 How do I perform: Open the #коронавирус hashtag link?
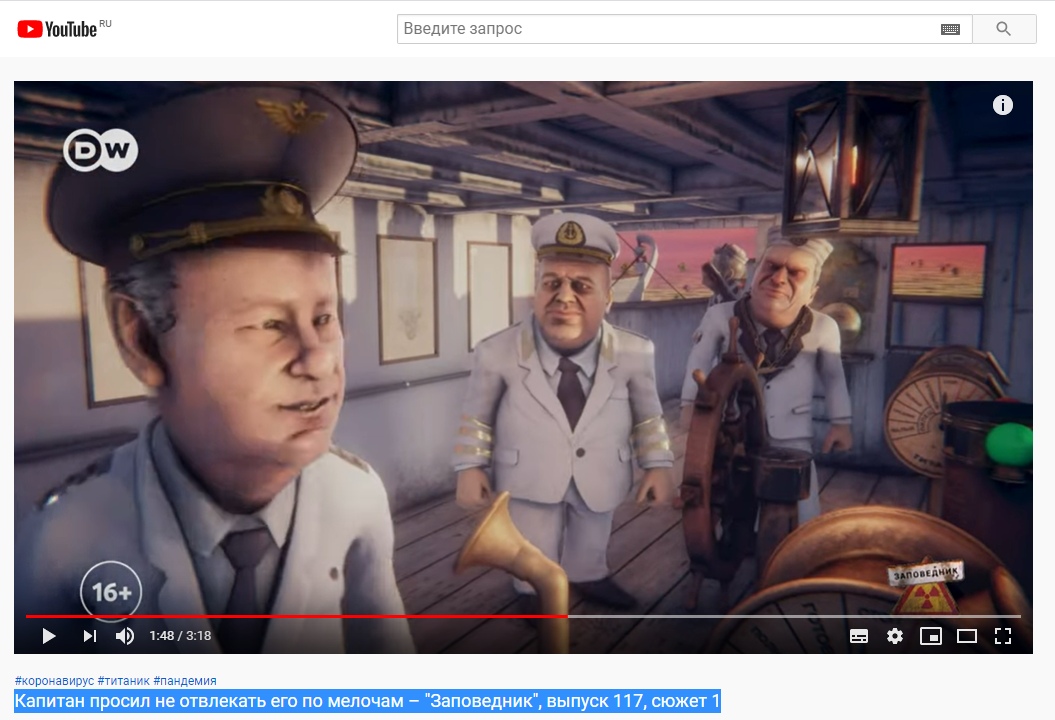coord(54,681)
